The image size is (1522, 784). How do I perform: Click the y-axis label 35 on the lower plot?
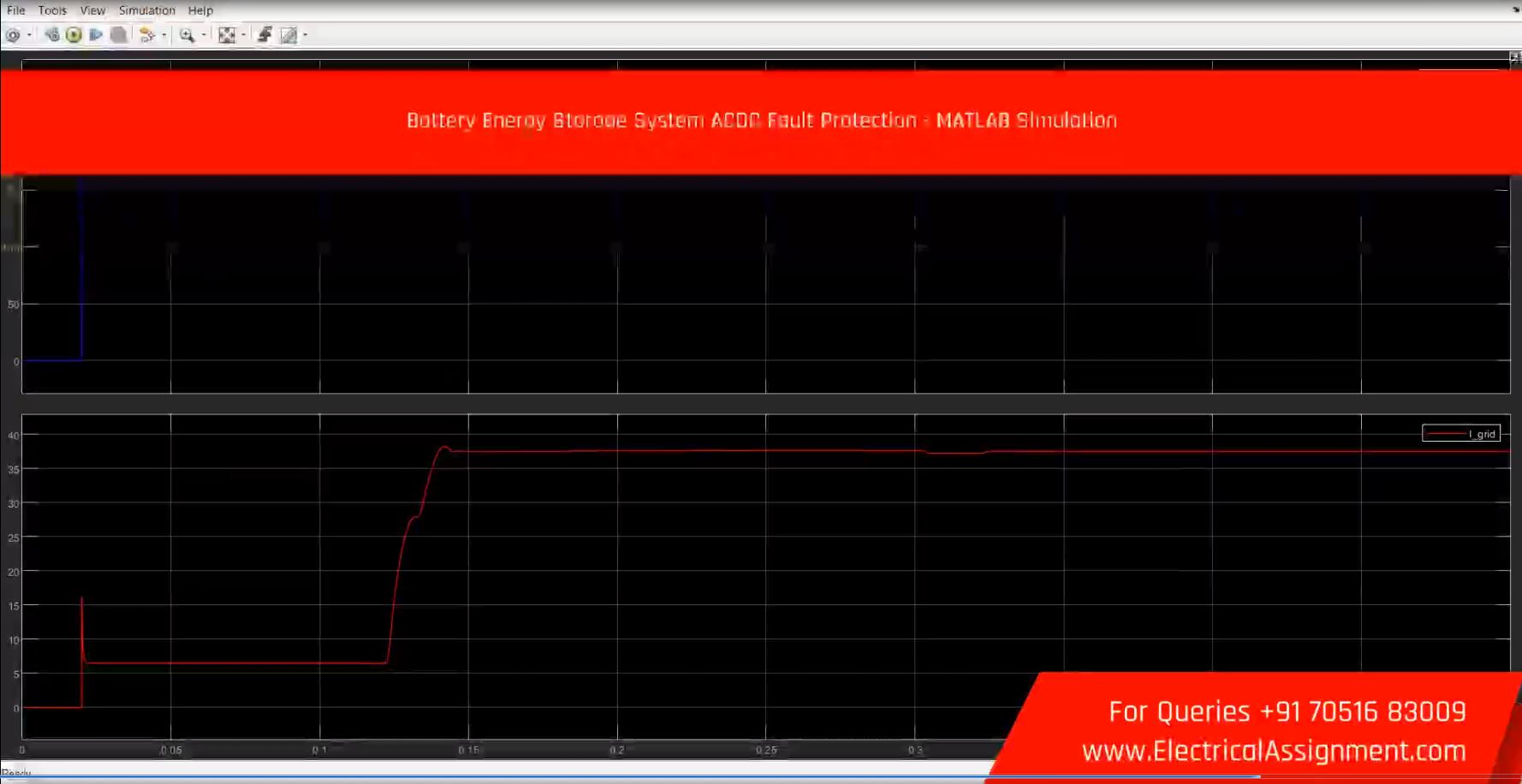click(x=13, y=470)
